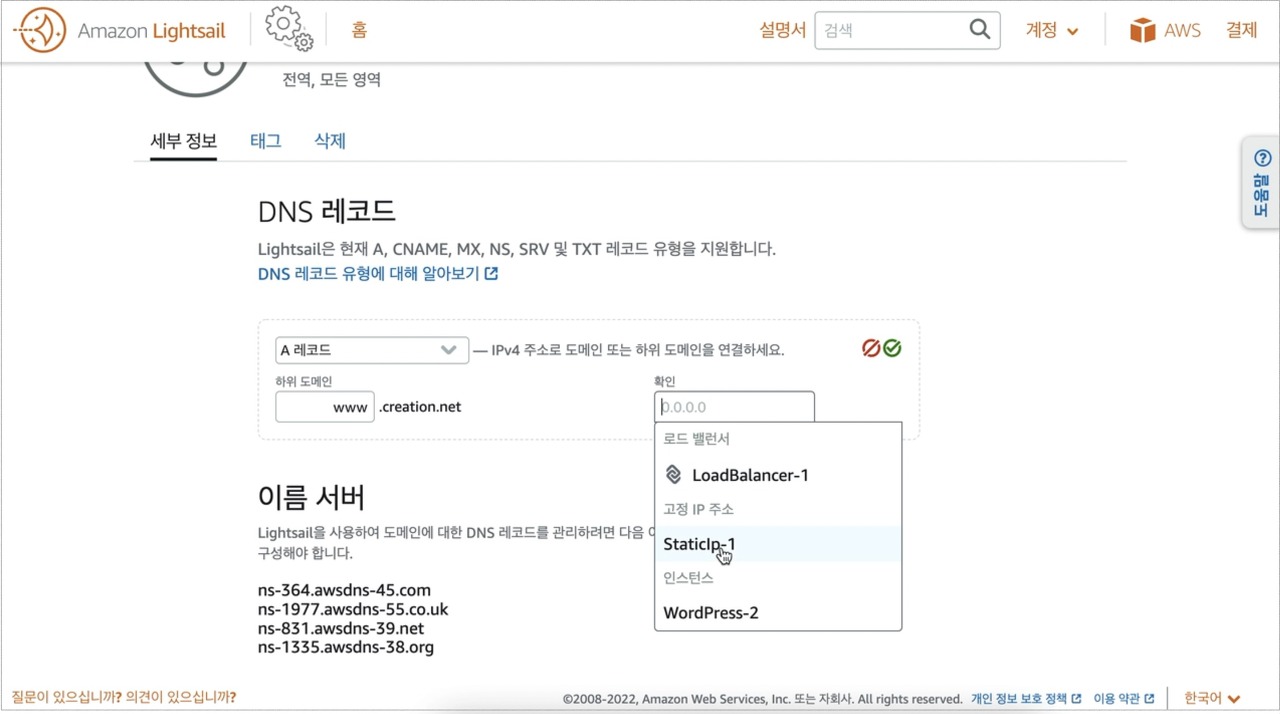Open the A 레코드 type dropdown
The height and width of the screenshot is (714, 1280).
[x=372, y=350]
